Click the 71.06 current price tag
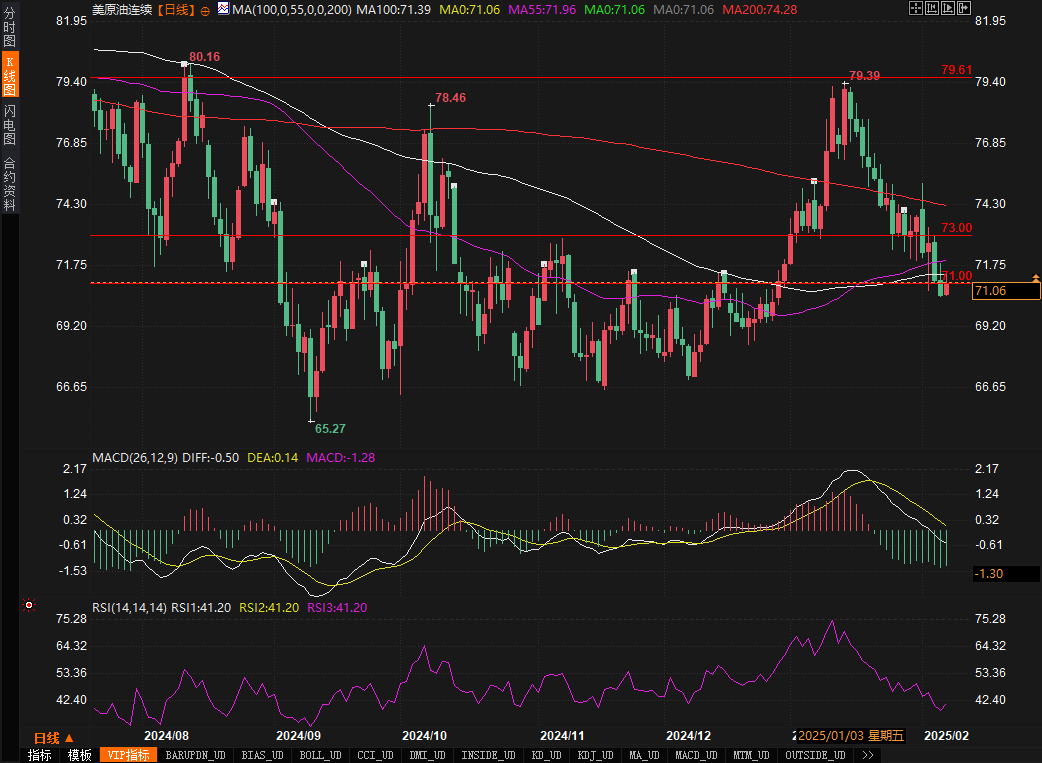 [x=989, y=290]
